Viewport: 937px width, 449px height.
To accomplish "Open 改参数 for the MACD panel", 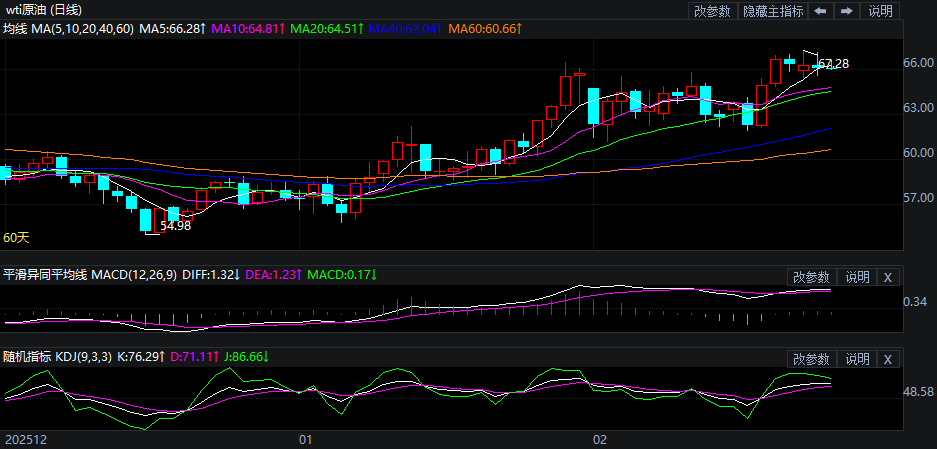I will pos(811,277).
